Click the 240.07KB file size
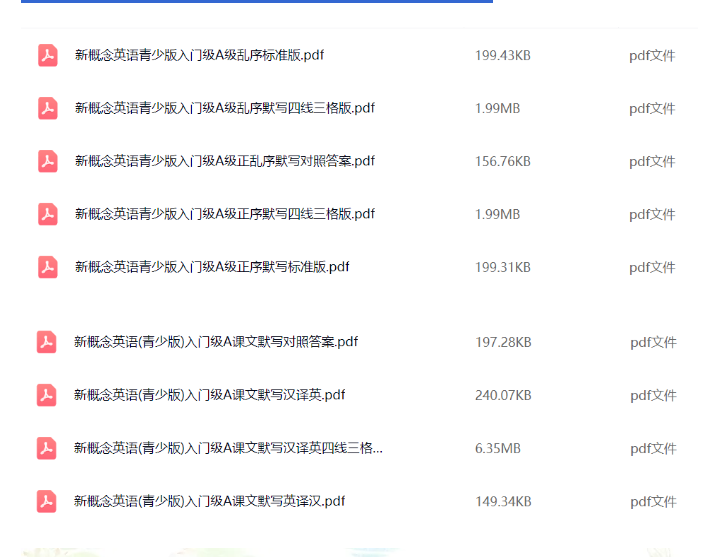Image resolution: width=715 pixels, height=557 pixels. click(x=503, y=395)
